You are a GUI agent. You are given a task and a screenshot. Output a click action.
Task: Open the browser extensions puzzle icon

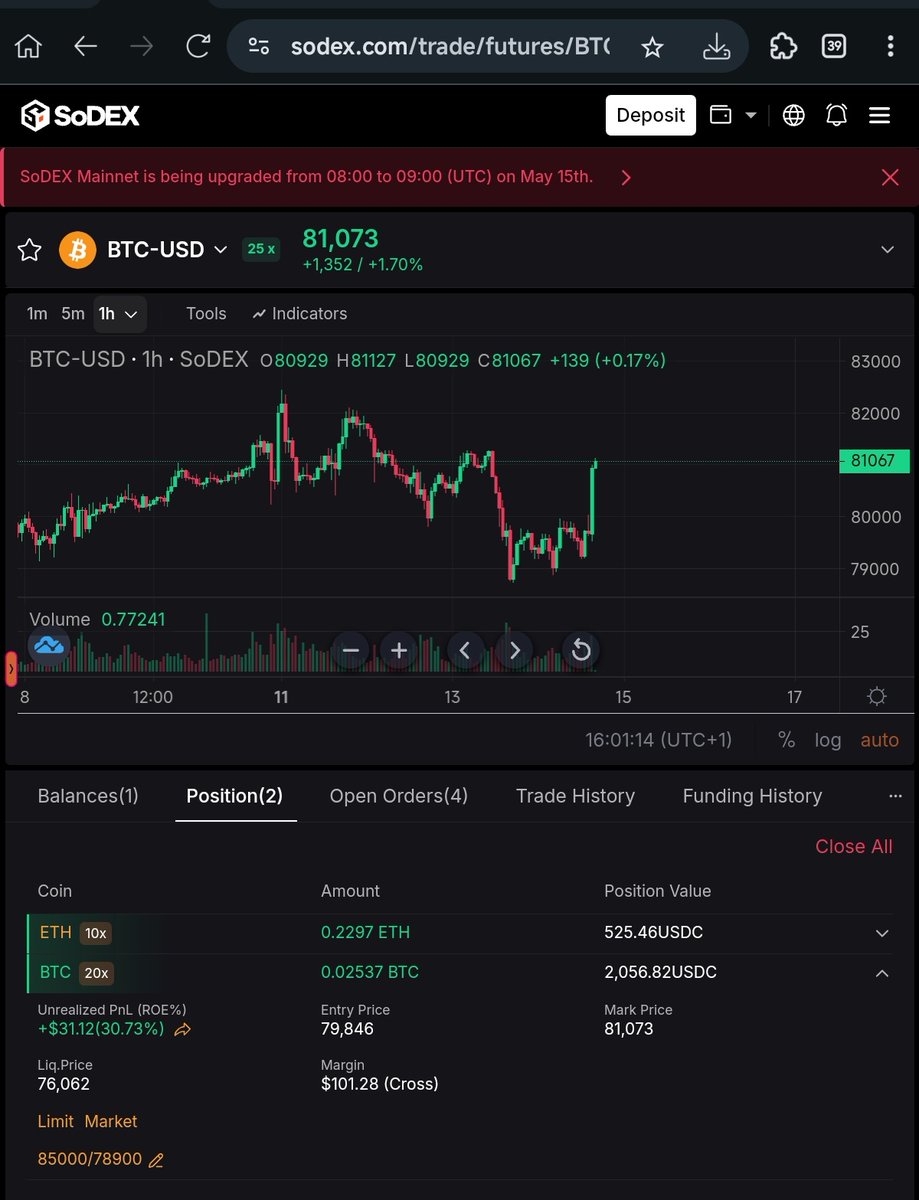(783, 46)
